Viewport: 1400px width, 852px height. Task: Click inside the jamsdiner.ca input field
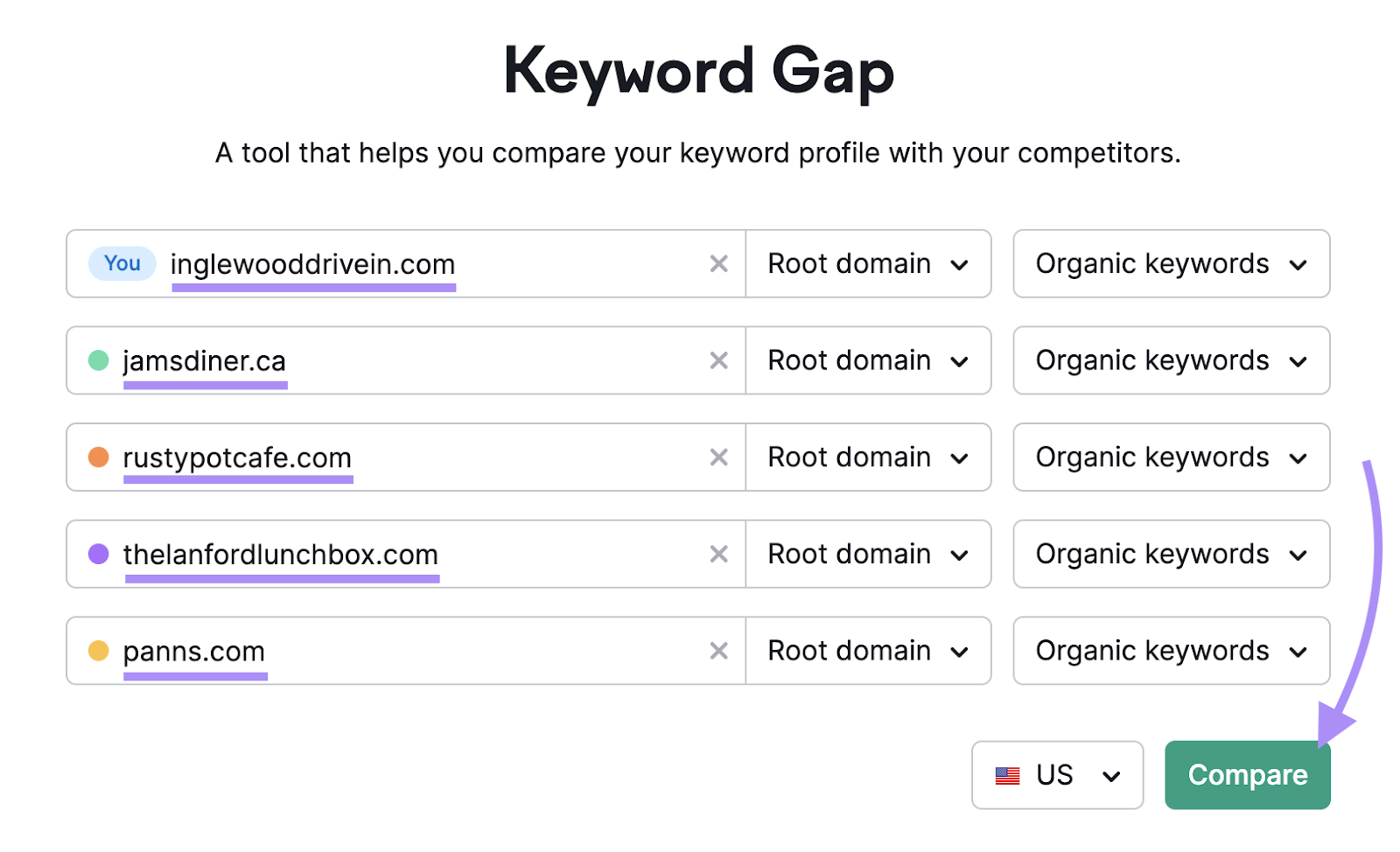(x=394, y=360)
